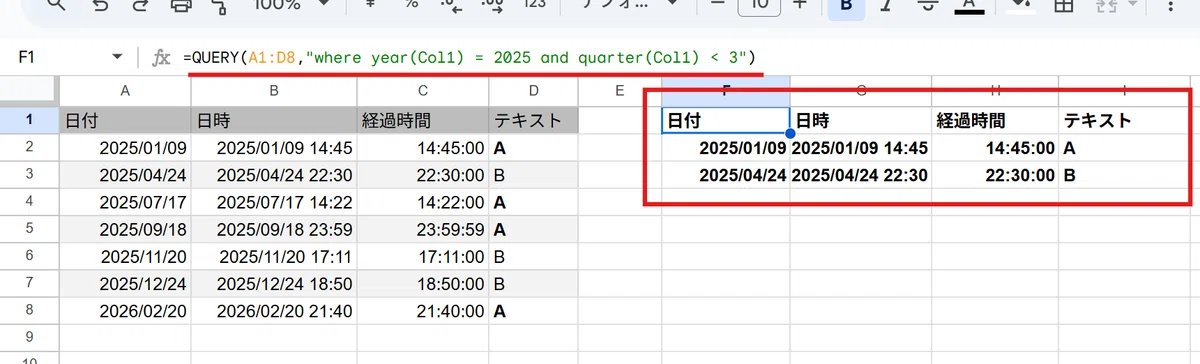The image size is (1200, 364).
Task: Select row 4 header
Action: pyautogui.click(x=29, y=202)
